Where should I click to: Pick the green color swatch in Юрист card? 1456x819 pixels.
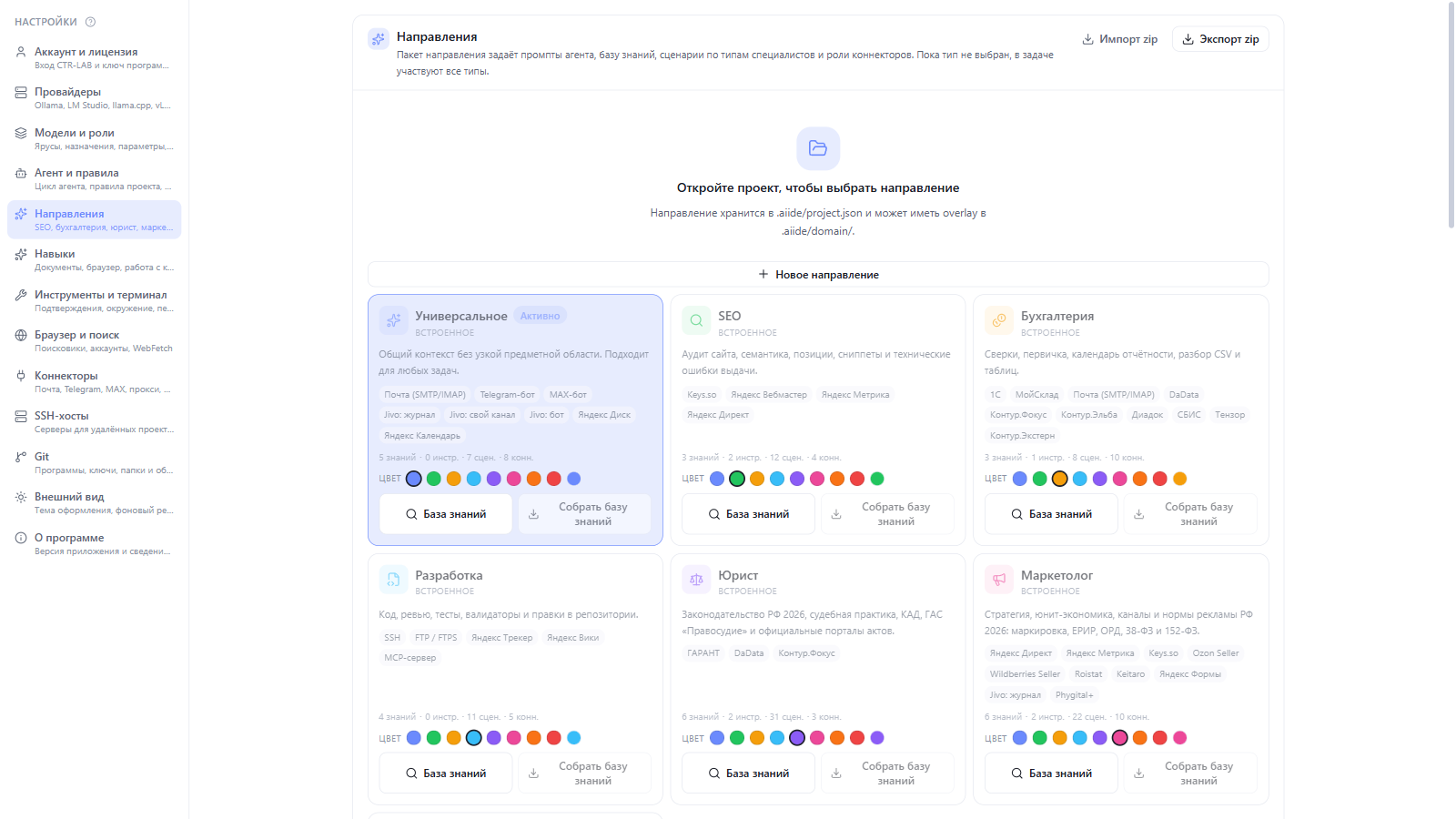tap(737, 738)
